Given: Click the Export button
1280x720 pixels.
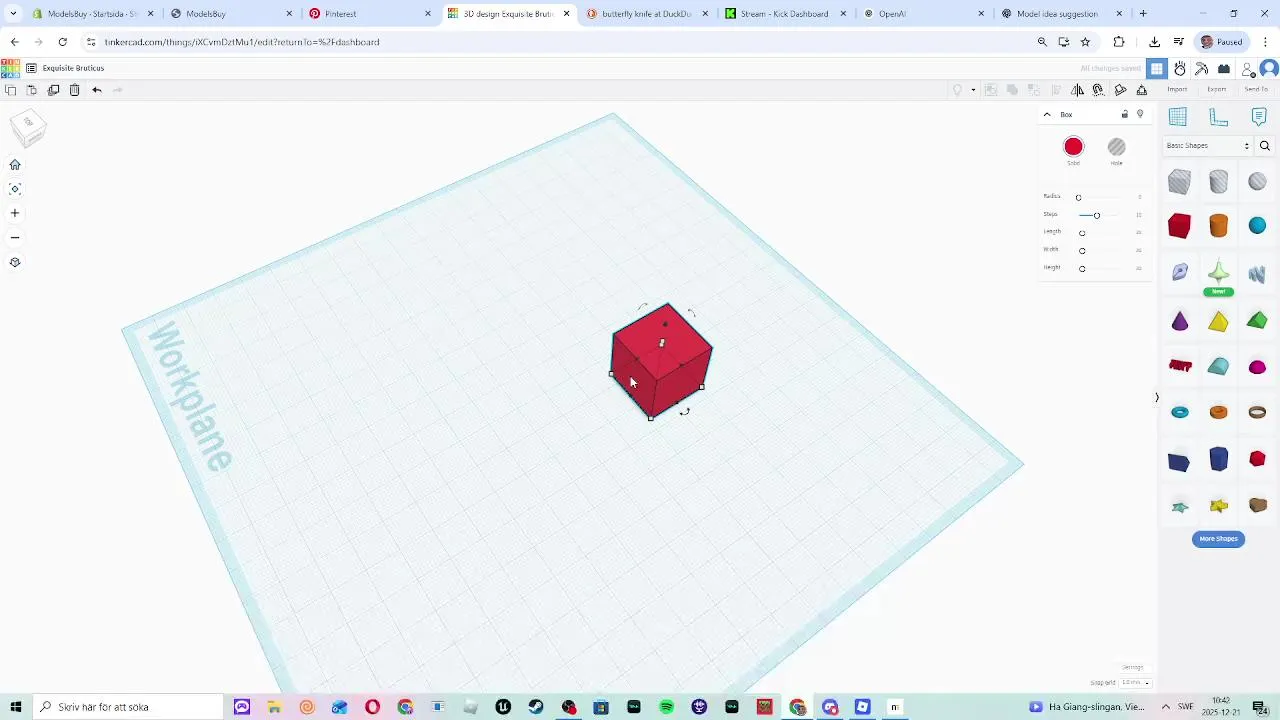Looking at the screenshot, I should (1216, 89).
